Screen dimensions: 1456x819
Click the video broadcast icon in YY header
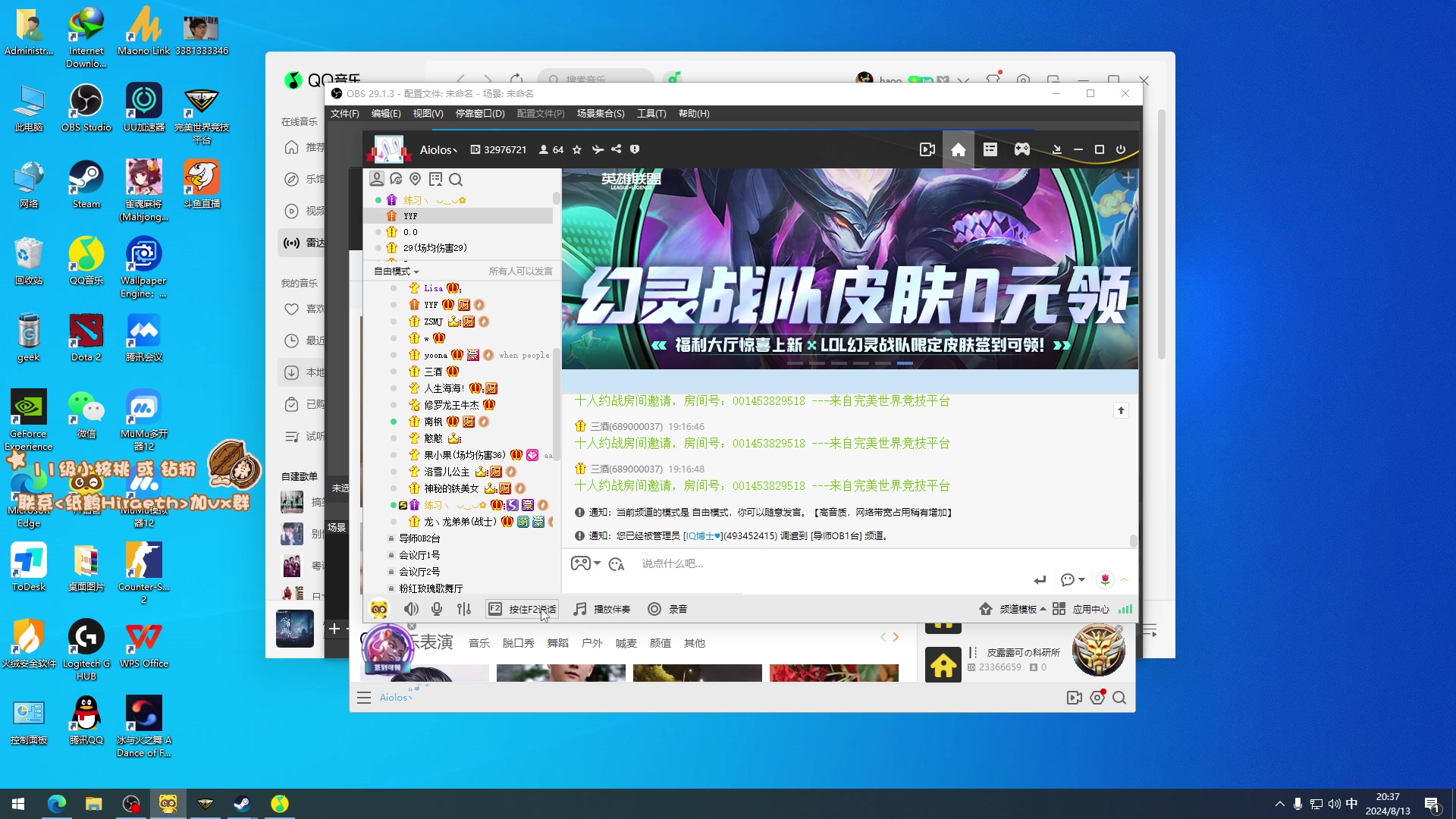pyautogui.click(x=927, y=150)
